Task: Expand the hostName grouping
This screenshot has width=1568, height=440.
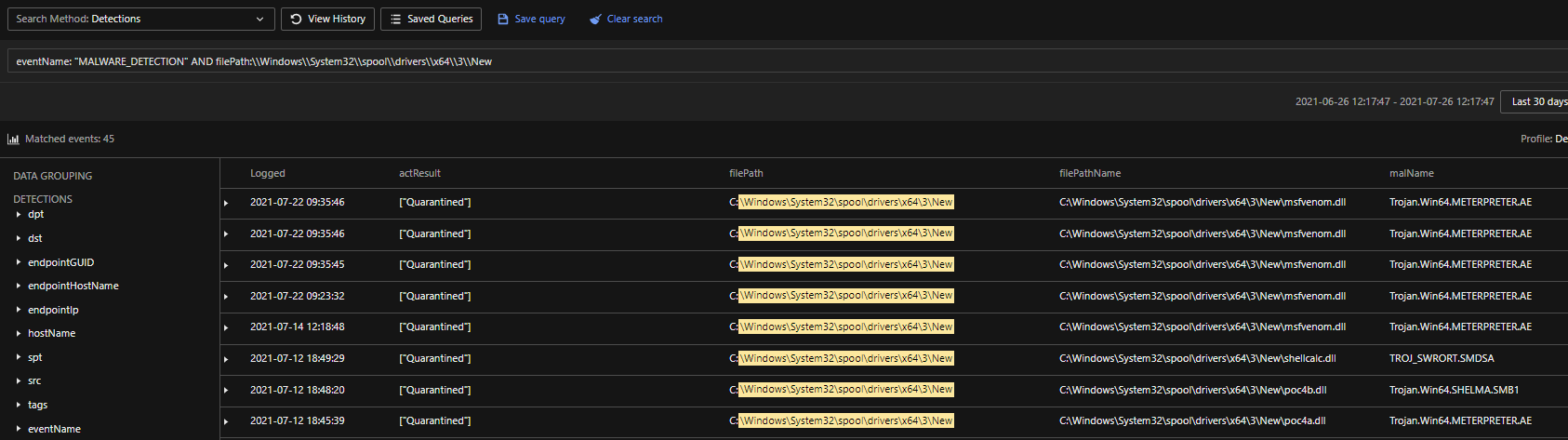Action: tap(19, 333)
